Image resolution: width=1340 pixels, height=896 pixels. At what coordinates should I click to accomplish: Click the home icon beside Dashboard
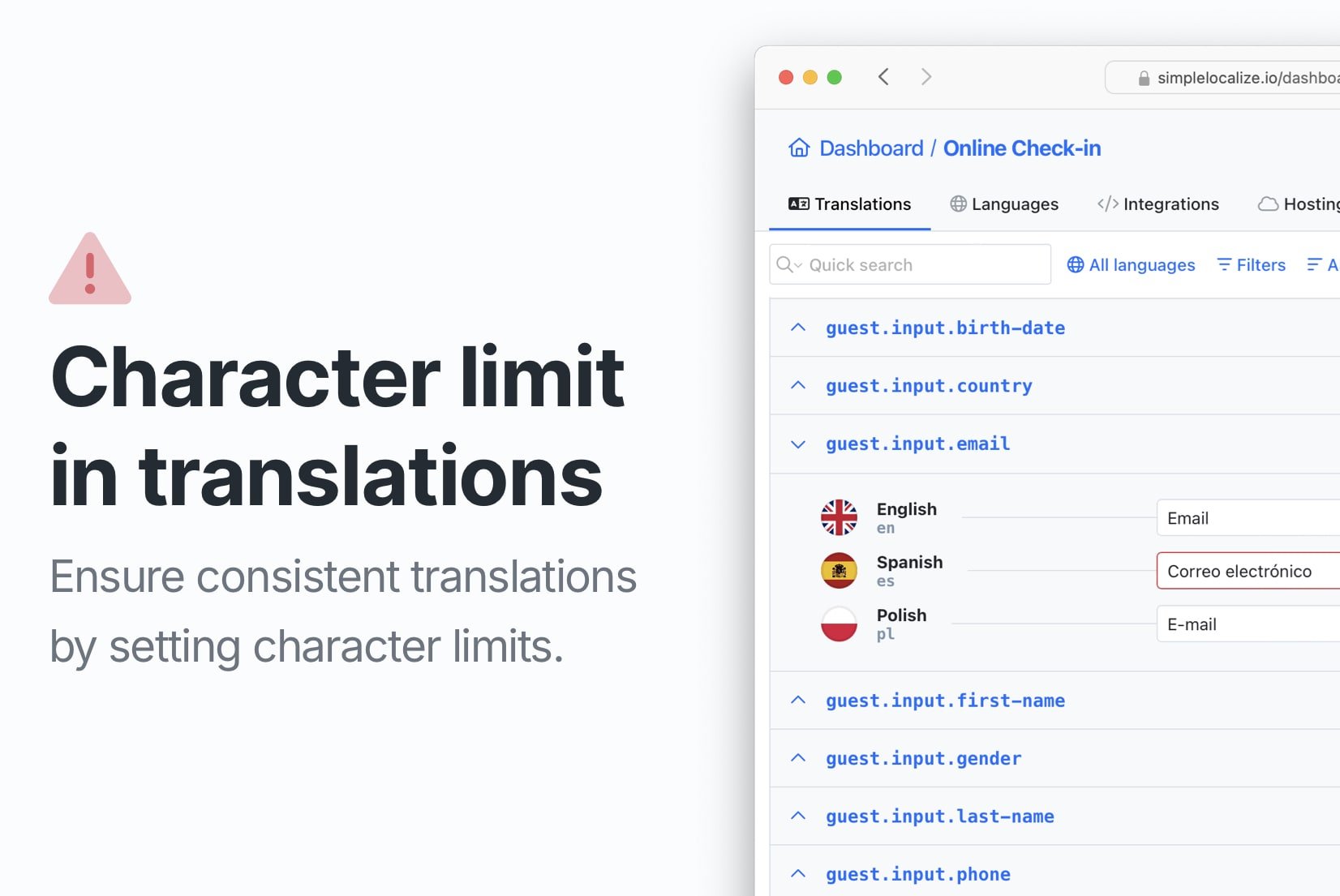tap(799, 148)
